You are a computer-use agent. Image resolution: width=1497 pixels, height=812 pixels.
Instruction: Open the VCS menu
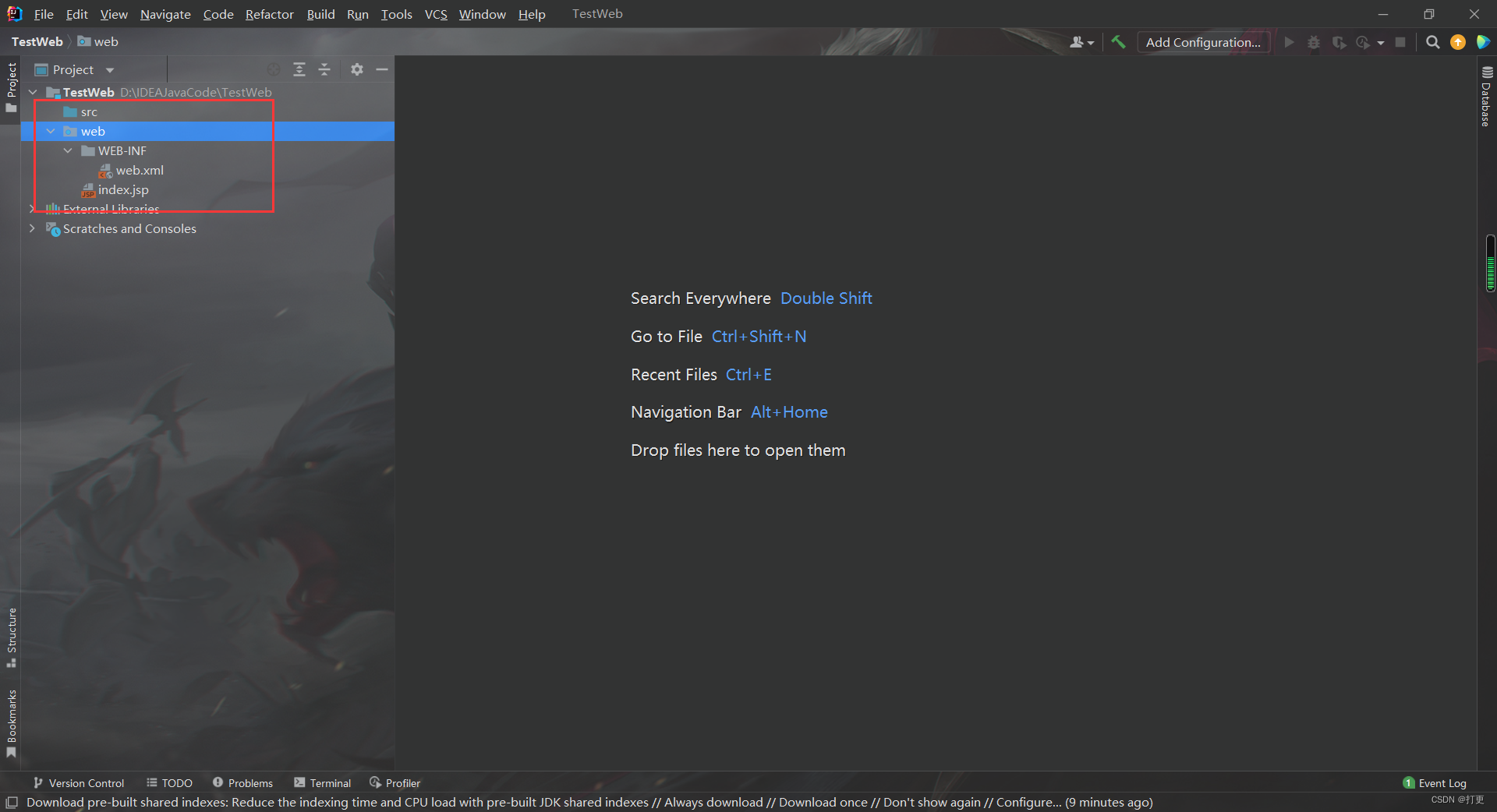point(436,14)
